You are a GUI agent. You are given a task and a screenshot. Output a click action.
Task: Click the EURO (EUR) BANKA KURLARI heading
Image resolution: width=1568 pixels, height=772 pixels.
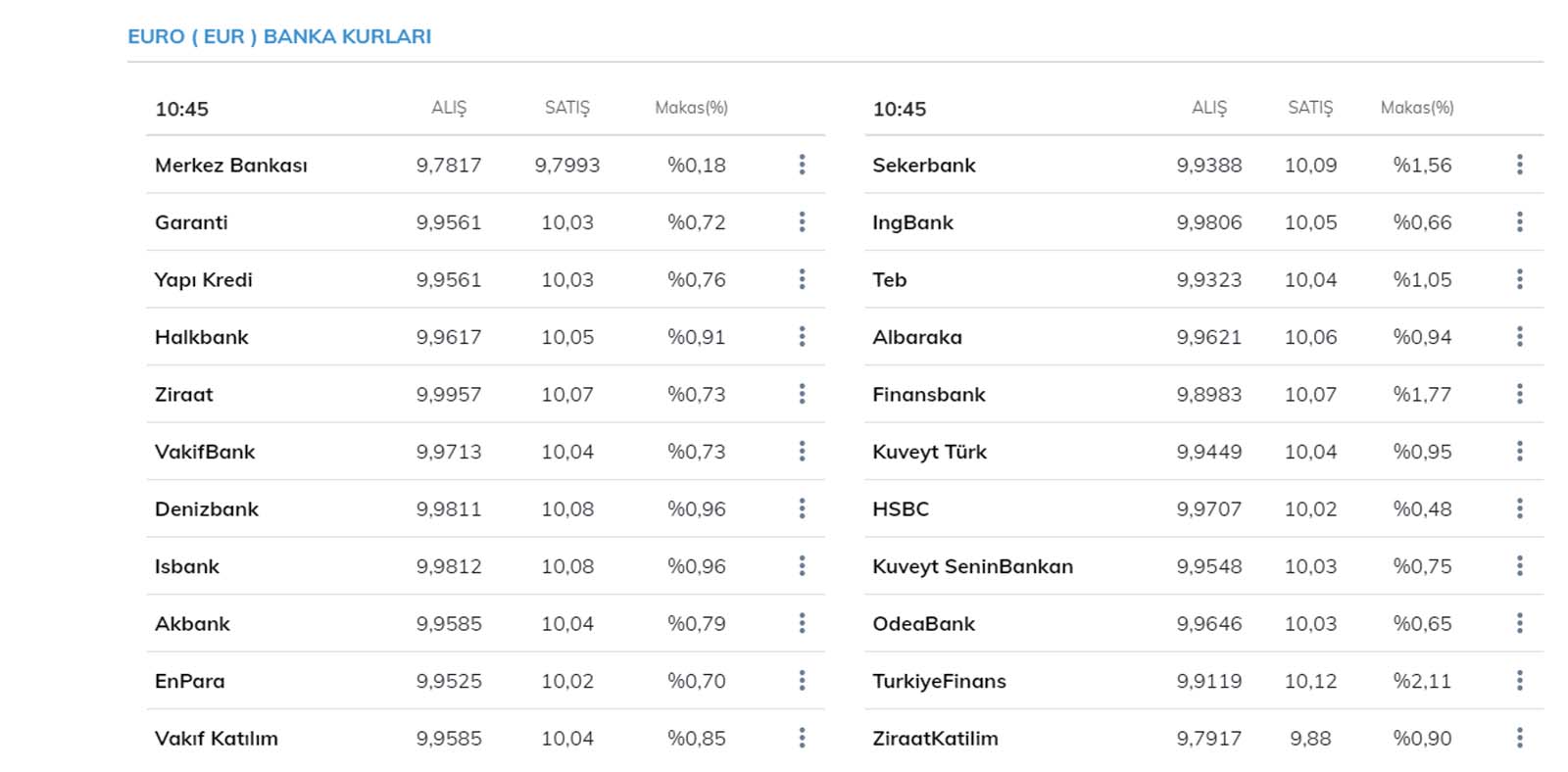[x=279, y=36]
